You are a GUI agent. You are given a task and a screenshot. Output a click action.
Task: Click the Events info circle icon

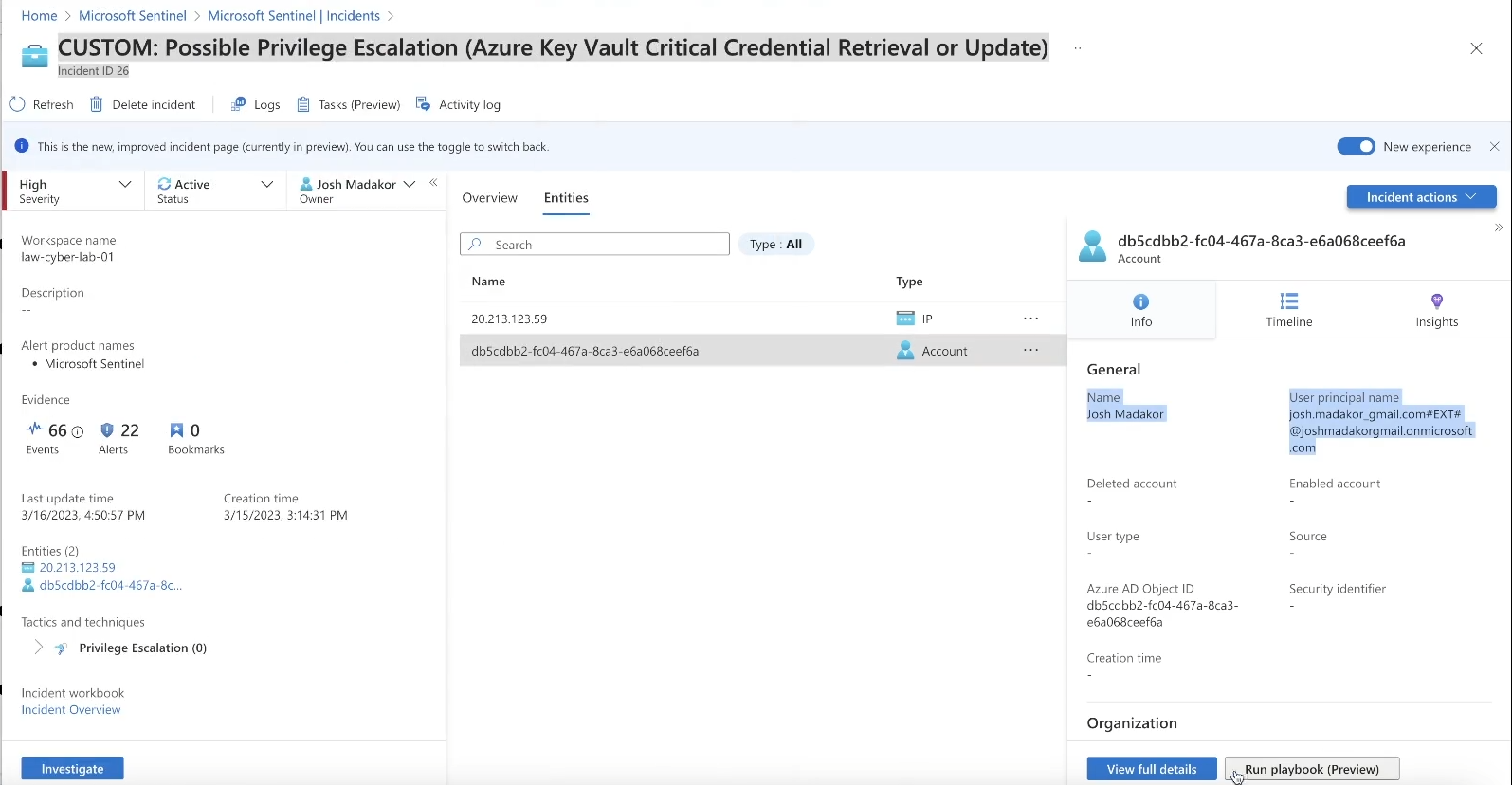(78, 431)
